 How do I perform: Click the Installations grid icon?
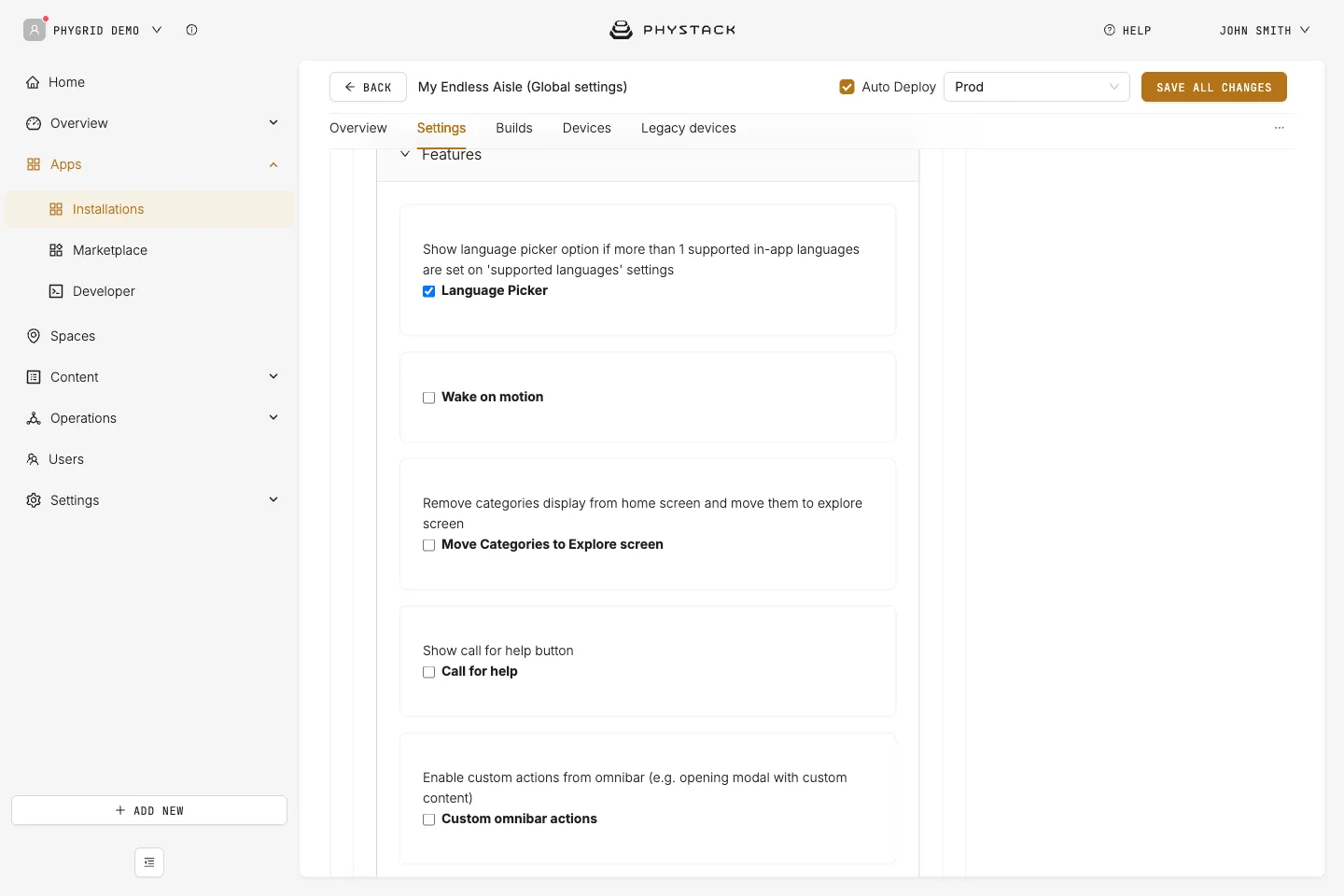[x=56, y=209]
